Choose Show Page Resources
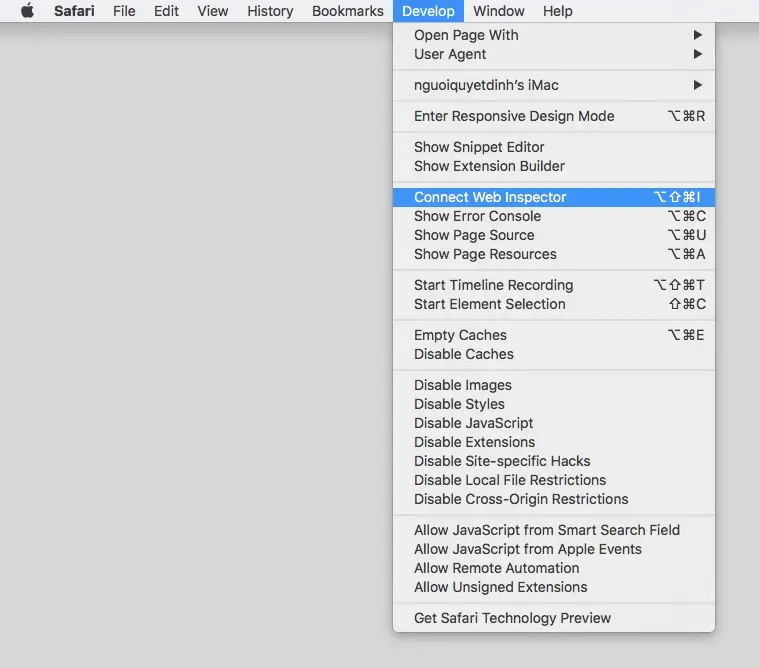 [554, 254]
